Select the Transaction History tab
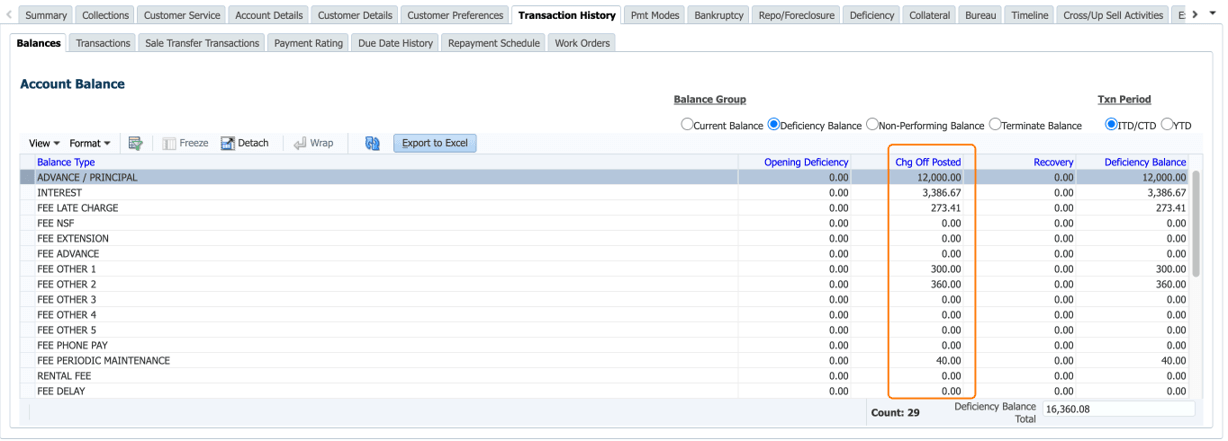The width and height of the screenshot is (1228, 441). pyautogui.click(x=567, y=15)
